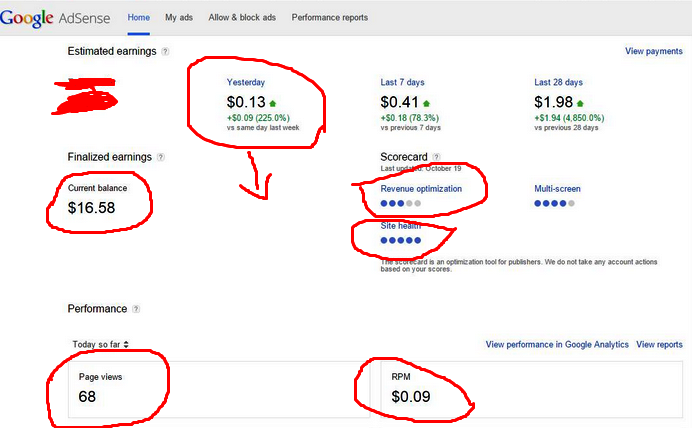692x428 pixels.
Task: Open the Multi-screen scorecard link
Action: pyautogui.click(x=557, y=188)
